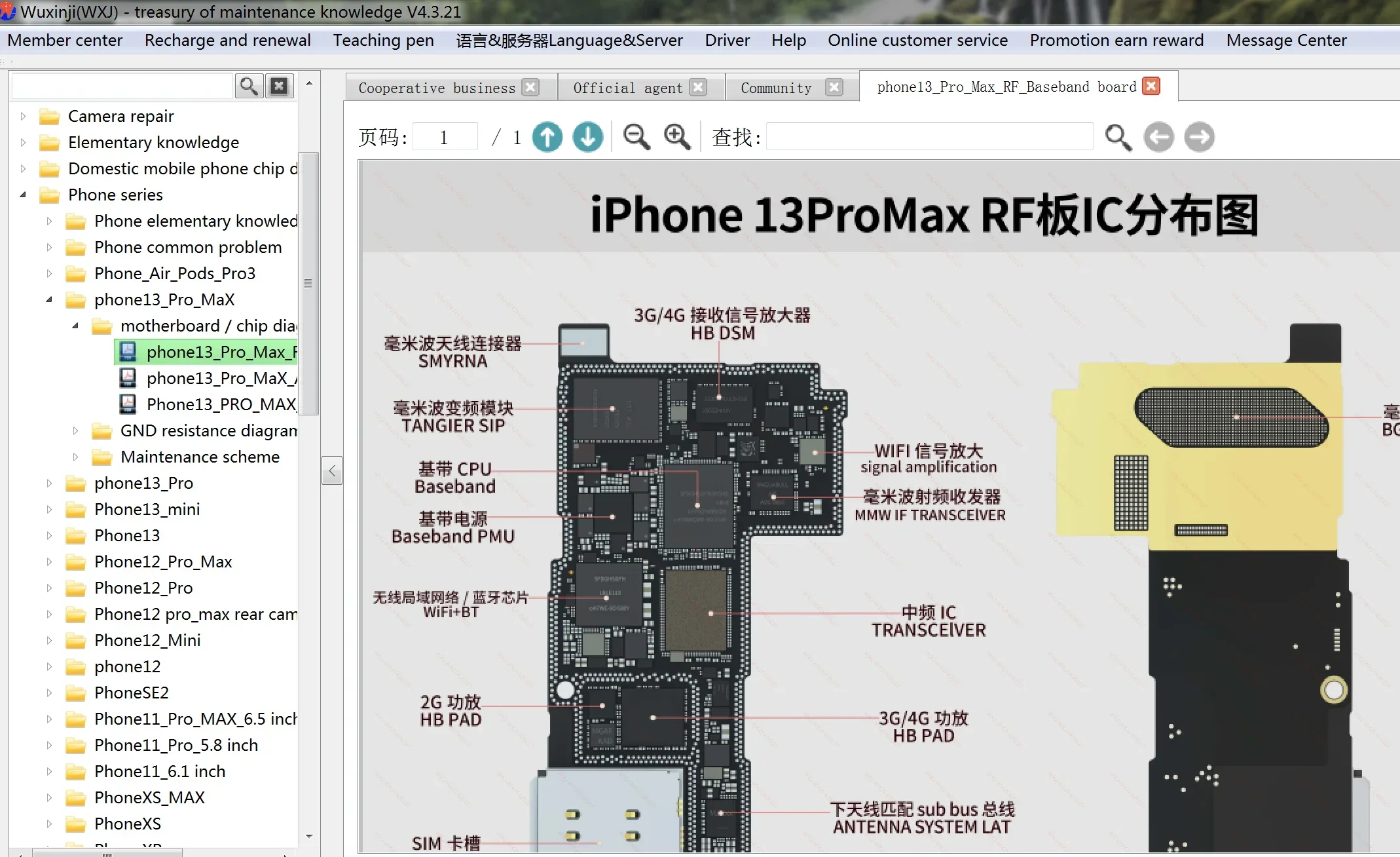Select the PhoneXS folder
Screen dimensions: 1400x857
pos(128,824)
